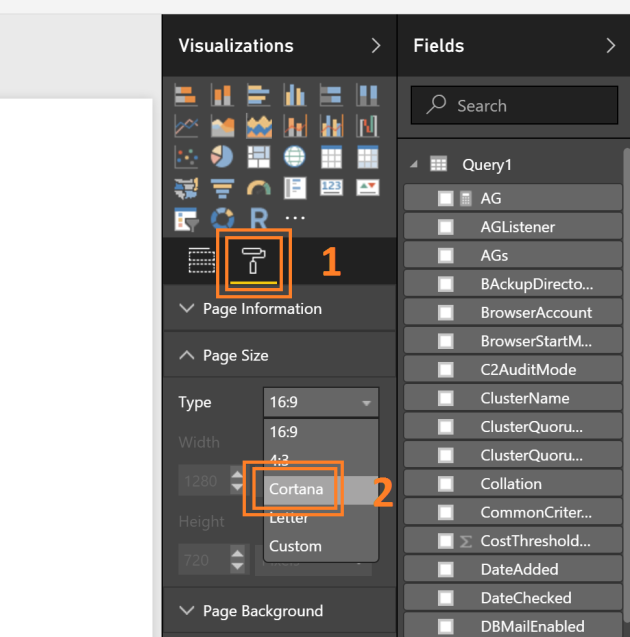Select the Donut chart visual

tap(222, 219)
